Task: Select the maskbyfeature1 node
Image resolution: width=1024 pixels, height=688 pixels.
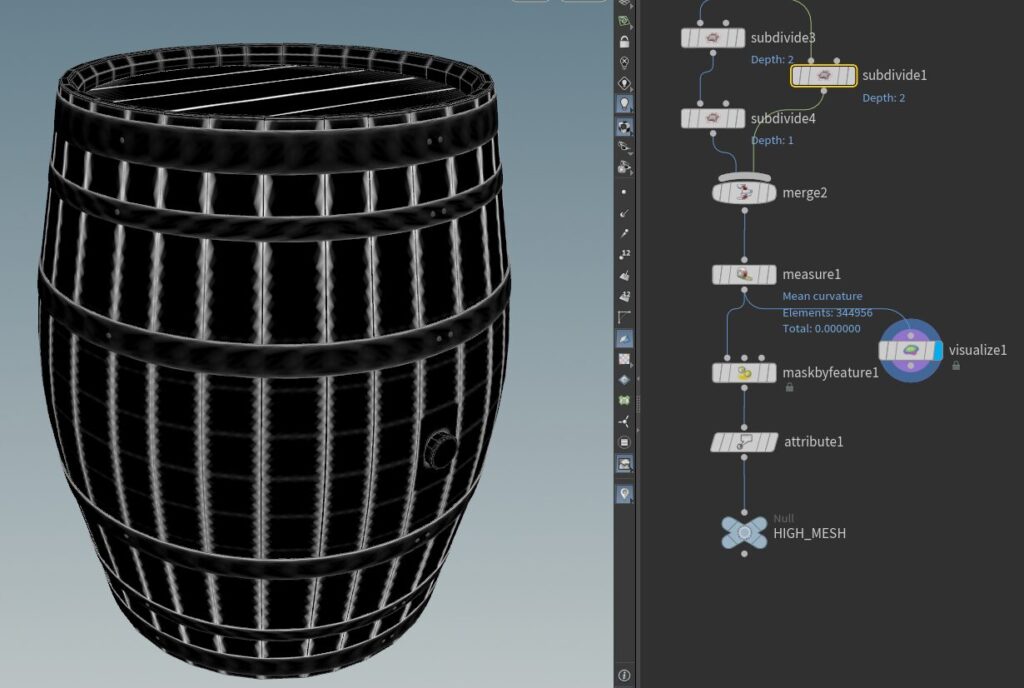Action: (743, 373)
